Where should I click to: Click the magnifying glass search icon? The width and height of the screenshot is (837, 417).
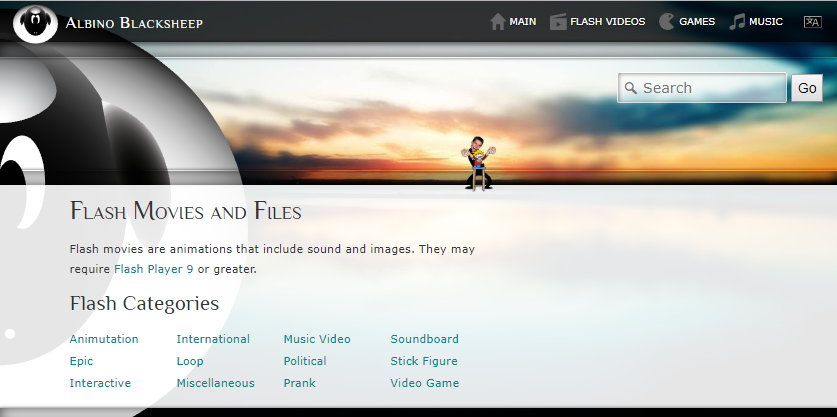point(631,88)
